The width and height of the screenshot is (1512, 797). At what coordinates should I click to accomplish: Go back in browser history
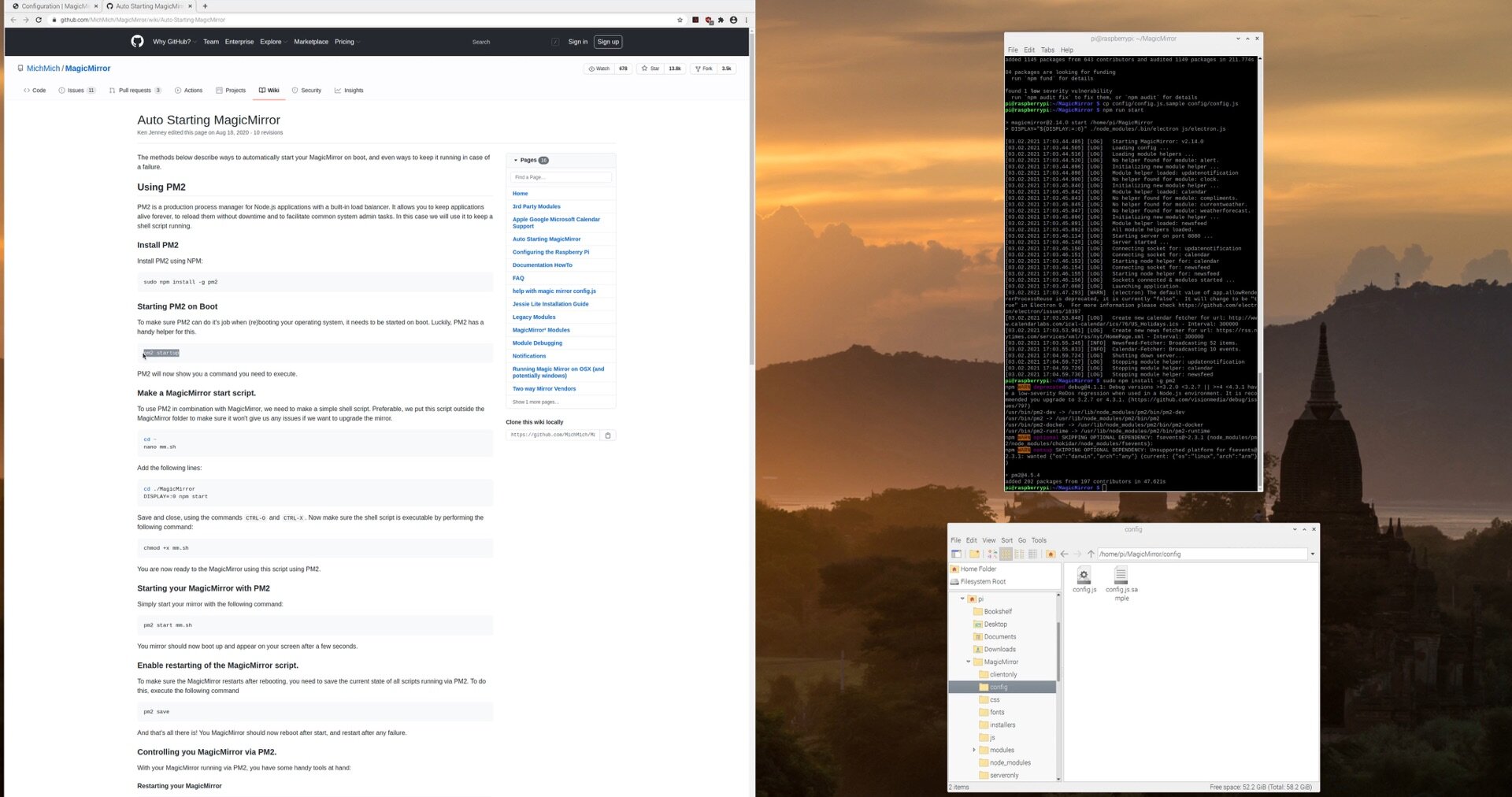pos(13,20)
